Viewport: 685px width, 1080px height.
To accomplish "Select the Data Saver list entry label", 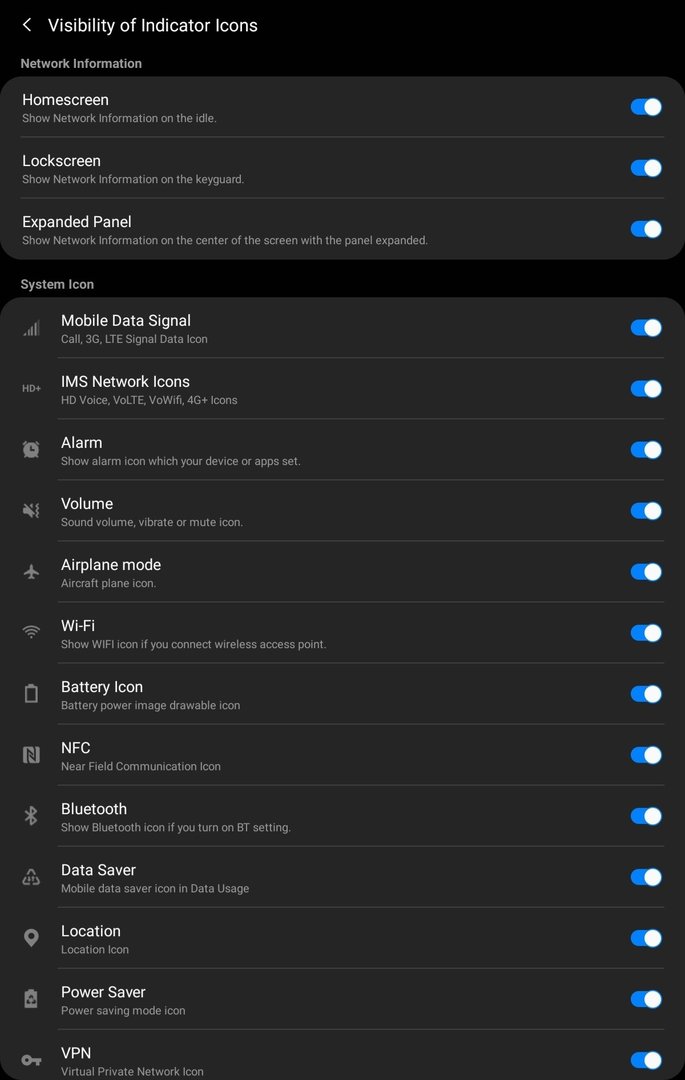I will click(98, 870).
